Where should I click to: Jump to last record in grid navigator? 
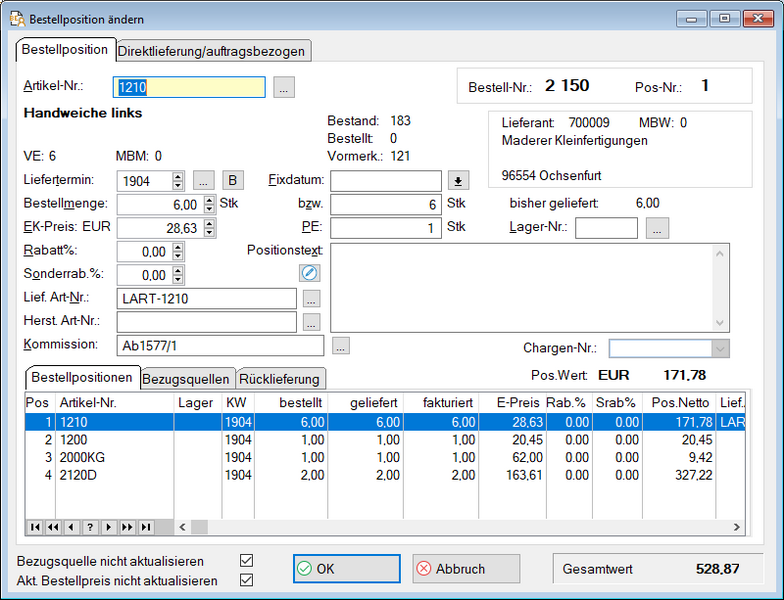[146, 527]
